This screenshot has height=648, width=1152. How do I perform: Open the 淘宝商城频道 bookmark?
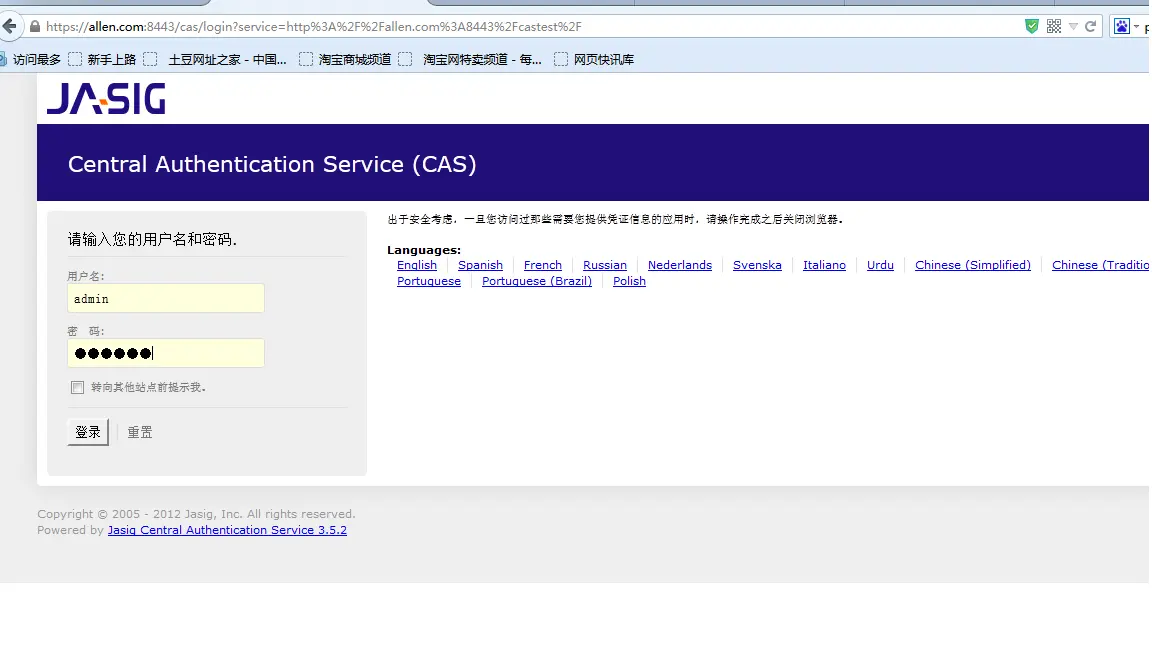pos(345,60)
